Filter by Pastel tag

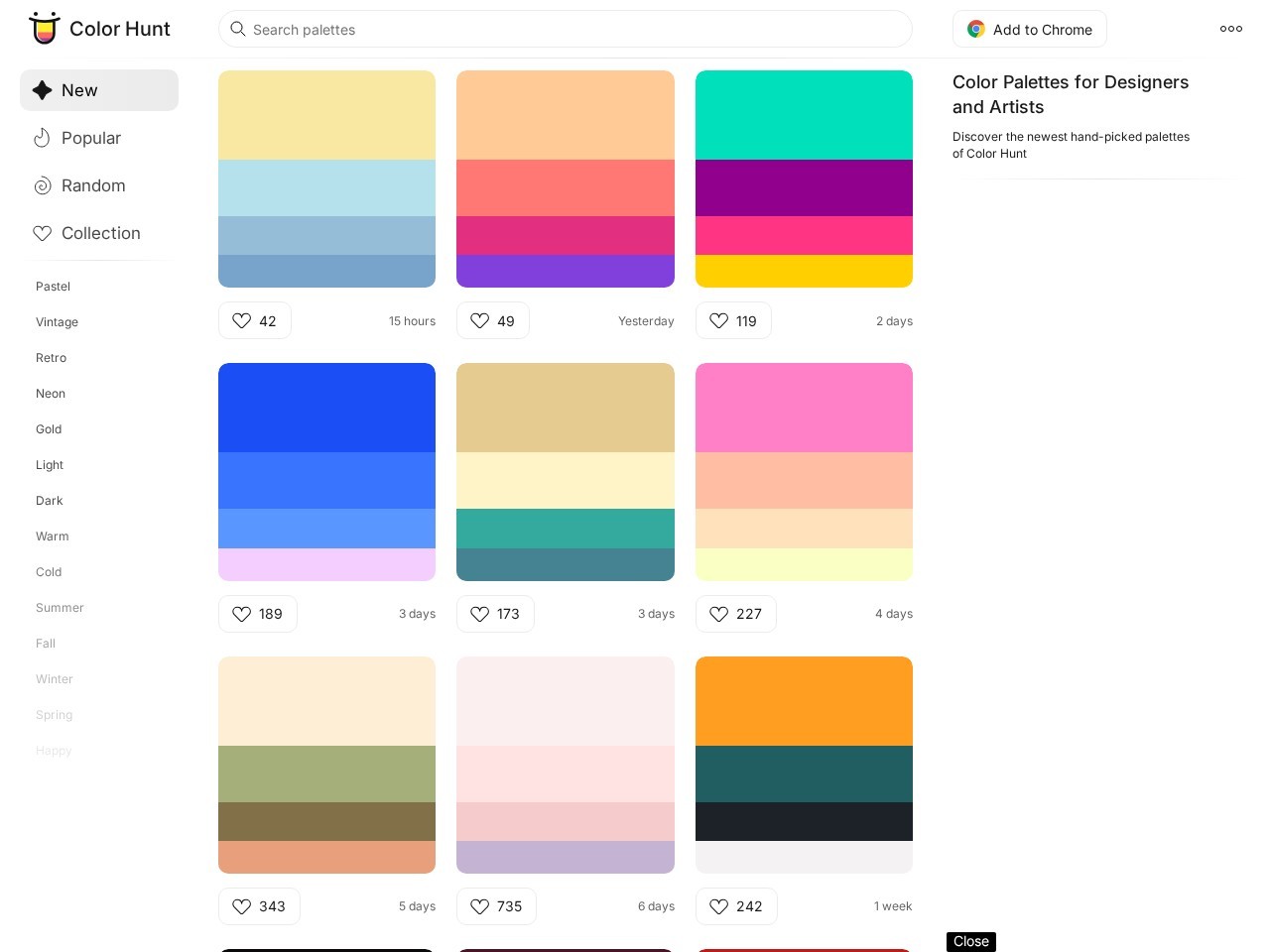point(54,287)
